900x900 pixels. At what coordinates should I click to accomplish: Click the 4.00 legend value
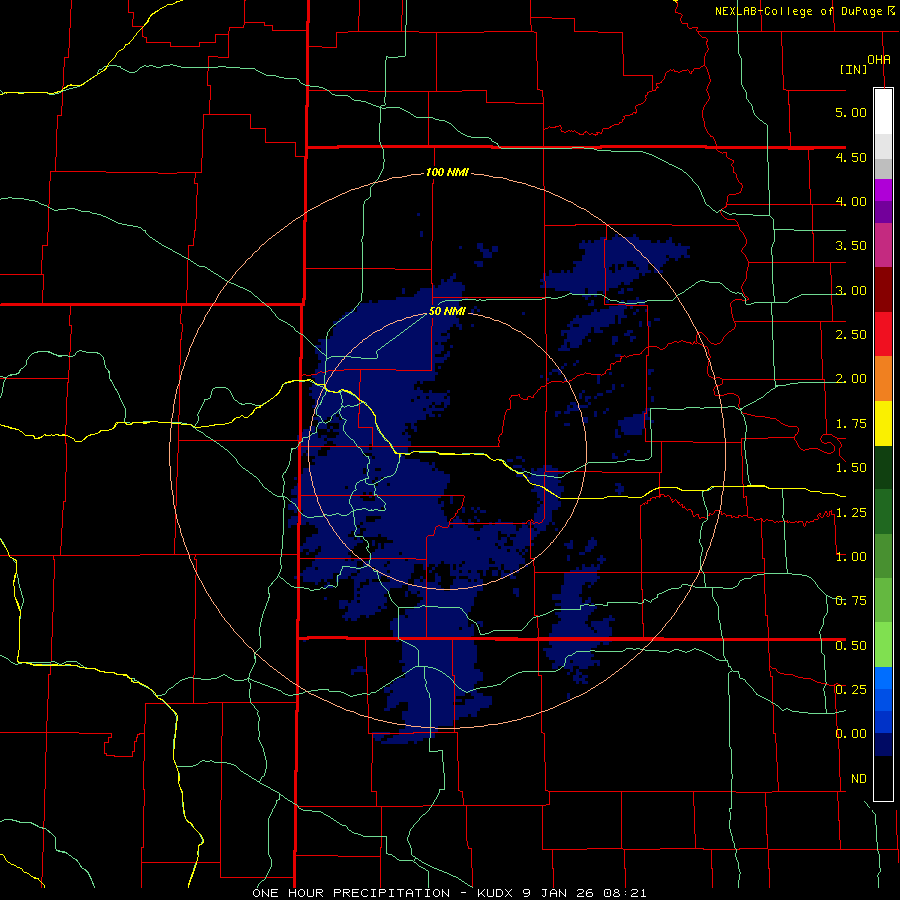[x=851, y=201]
